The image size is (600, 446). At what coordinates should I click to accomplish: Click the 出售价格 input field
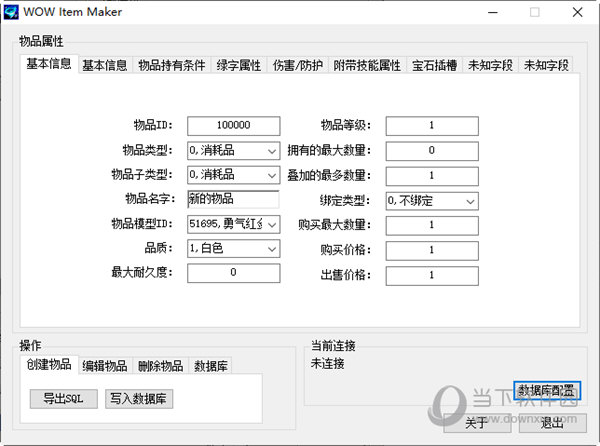pos(432,276)
